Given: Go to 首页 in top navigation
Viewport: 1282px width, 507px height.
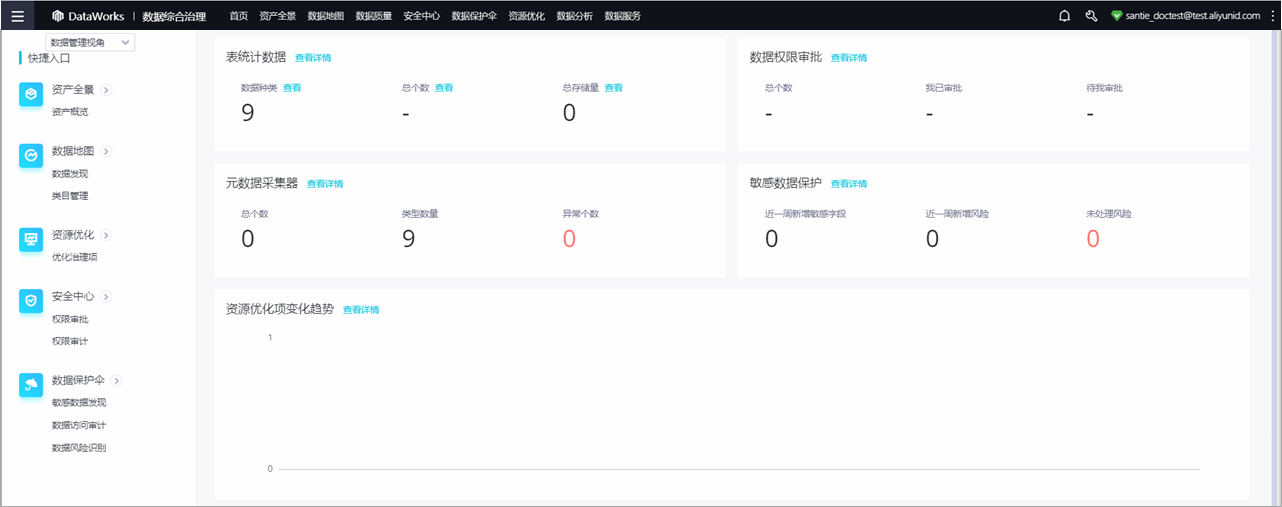Looking at the screenshot, I should pyautogui.click(x=238, y=16).
